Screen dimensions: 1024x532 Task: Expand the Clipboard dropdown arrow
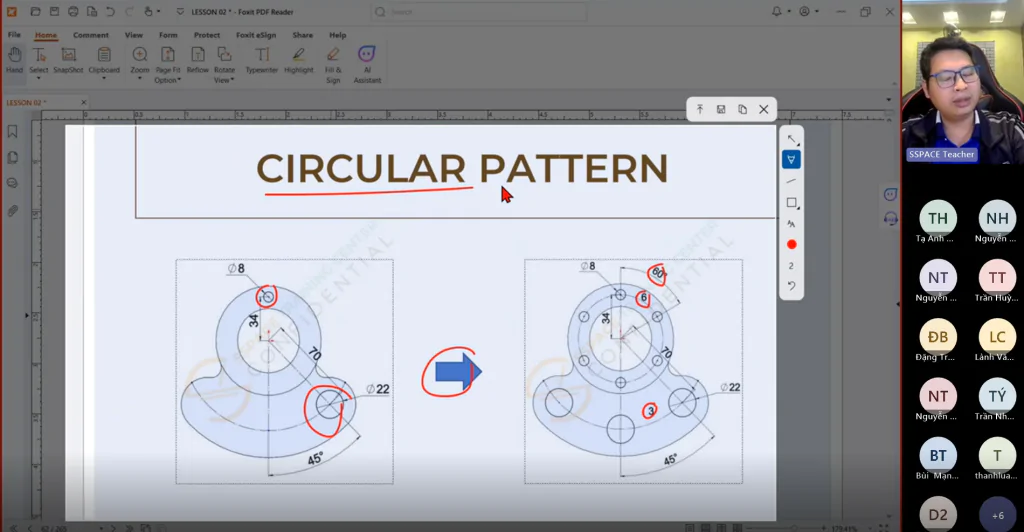[x=104, y=79]
